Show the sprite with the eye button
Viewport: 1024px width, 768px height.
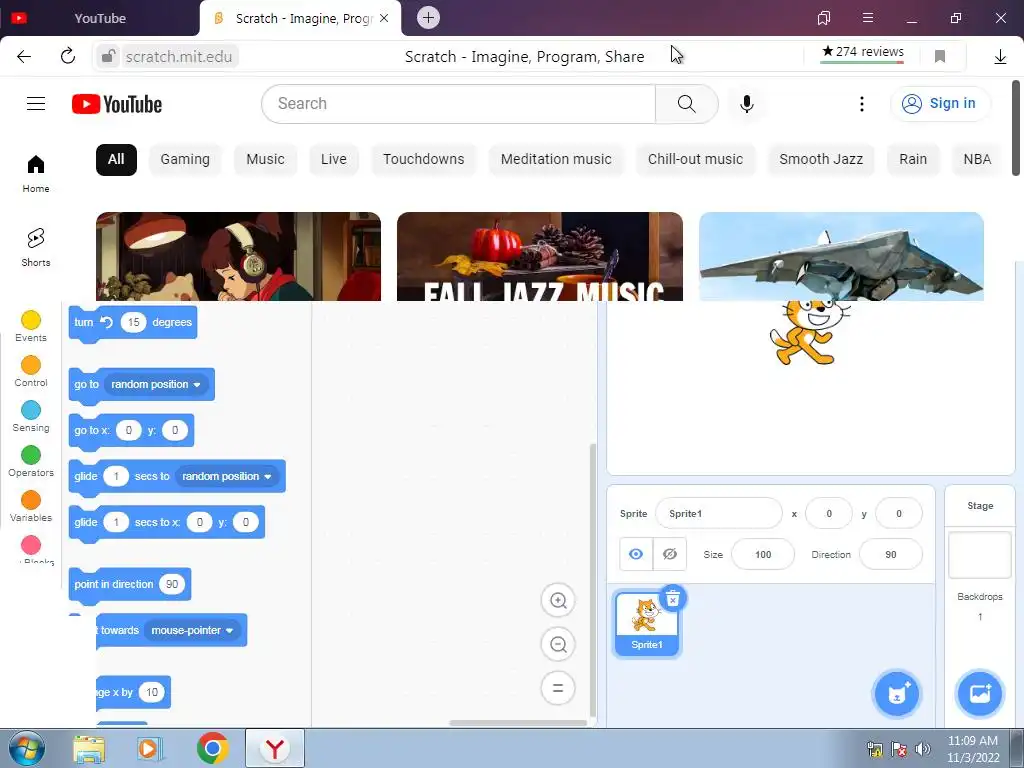pos(635,554)
